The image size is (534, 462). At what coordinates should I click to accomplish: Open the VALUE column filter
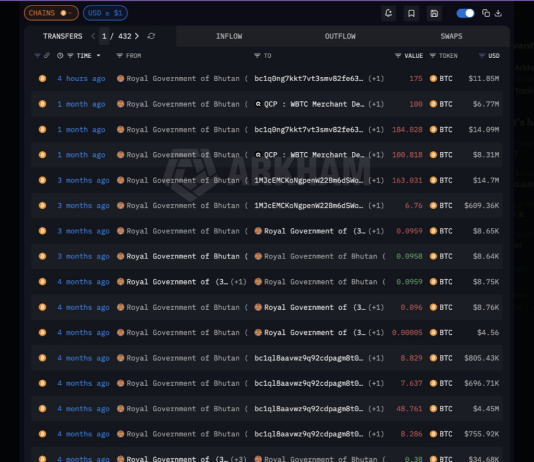click(x=398, y=55)
